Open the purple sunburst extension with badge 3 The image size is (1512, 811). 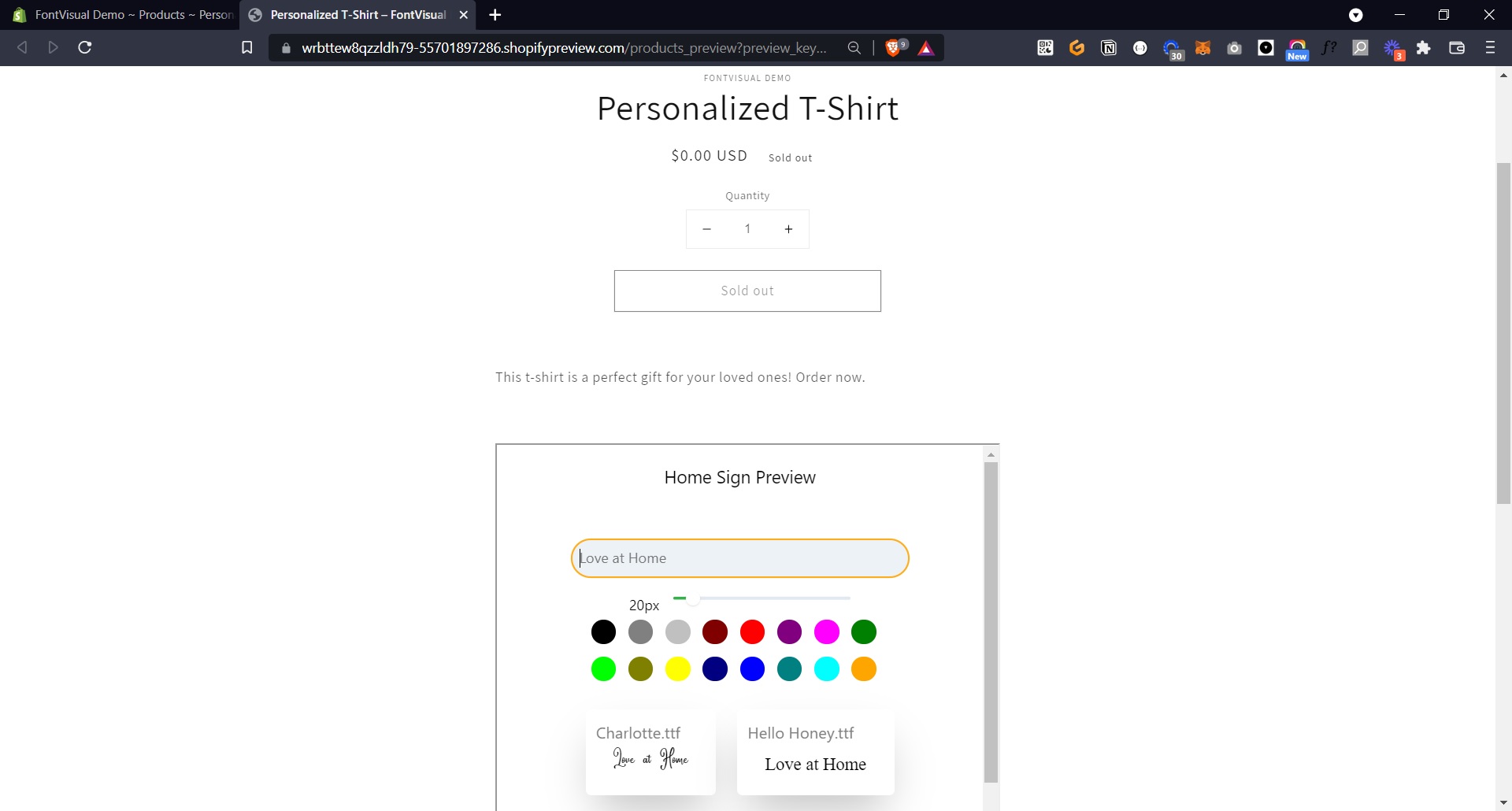(1394, 50)
